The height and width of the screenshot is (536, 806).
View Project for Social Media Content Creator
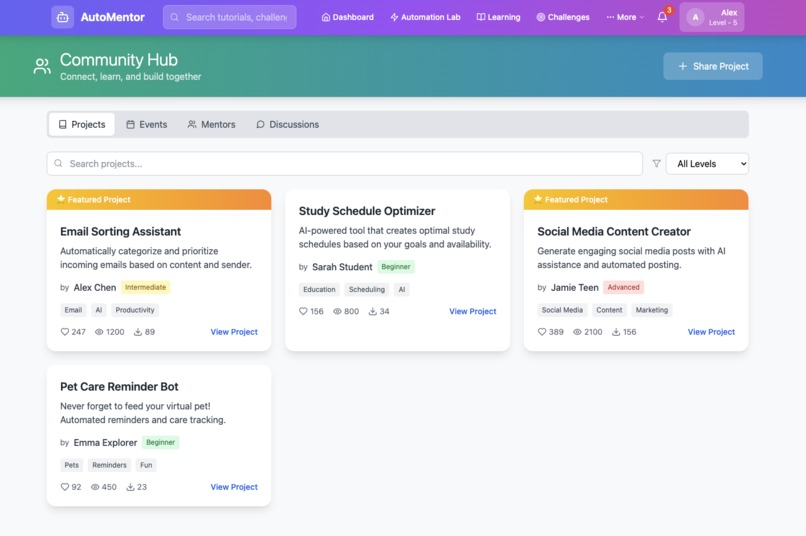[x=711, y=332]
